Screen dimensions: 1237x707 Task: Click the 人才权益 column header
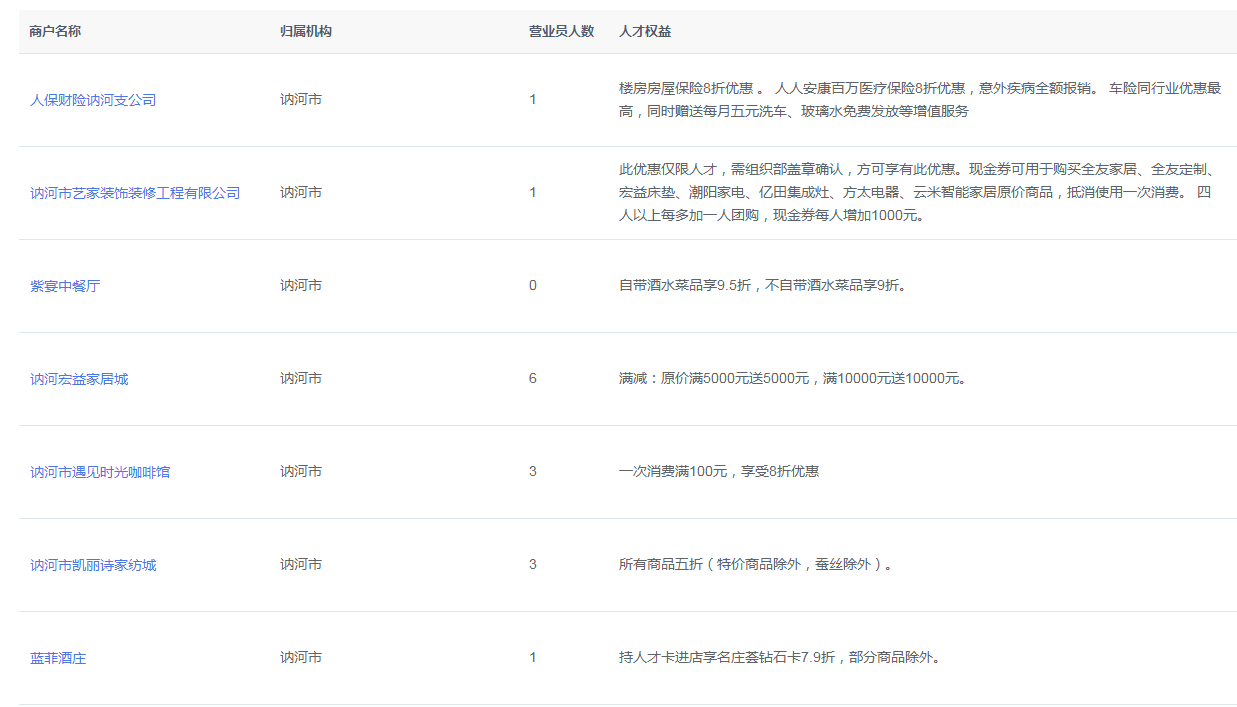point(645,32)
